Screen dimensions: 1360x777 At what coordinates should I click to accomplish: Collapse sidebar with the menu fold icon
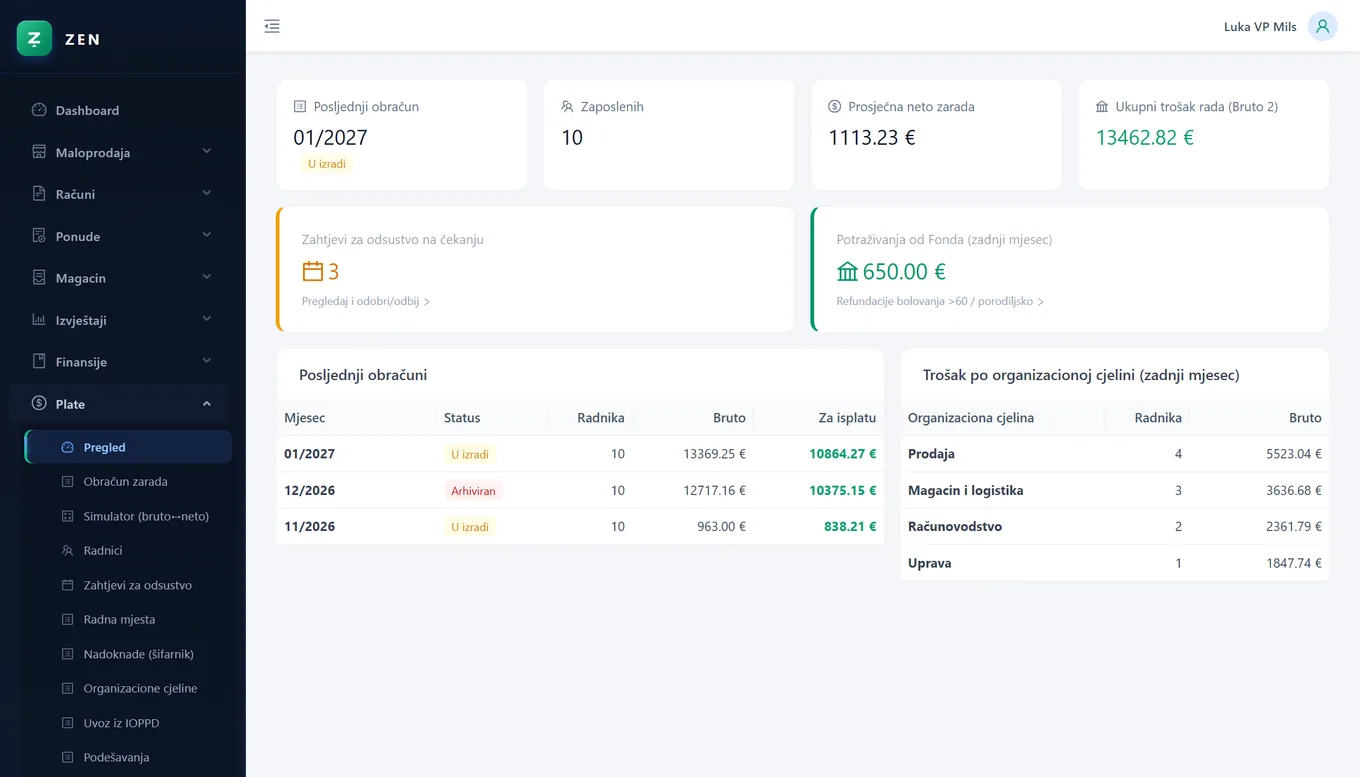coord(272,26)
